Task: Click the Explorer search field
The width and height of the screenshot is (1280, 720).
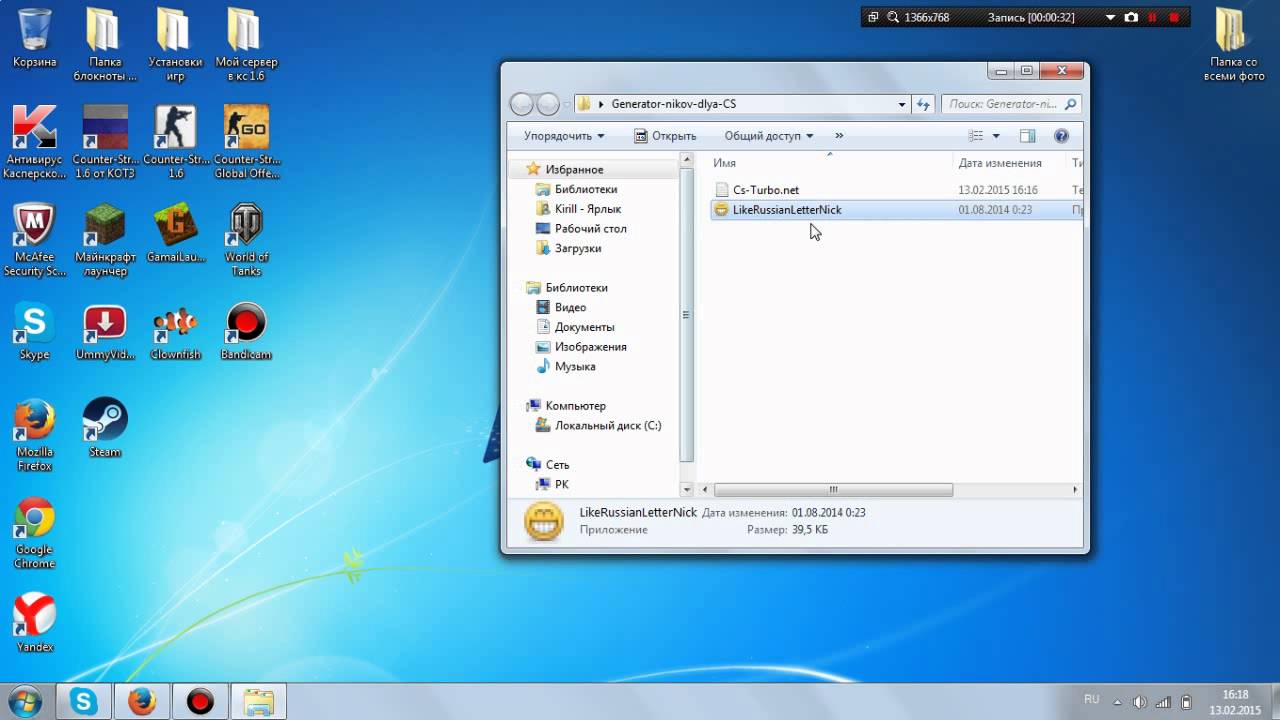Action: click(1011, 104)
